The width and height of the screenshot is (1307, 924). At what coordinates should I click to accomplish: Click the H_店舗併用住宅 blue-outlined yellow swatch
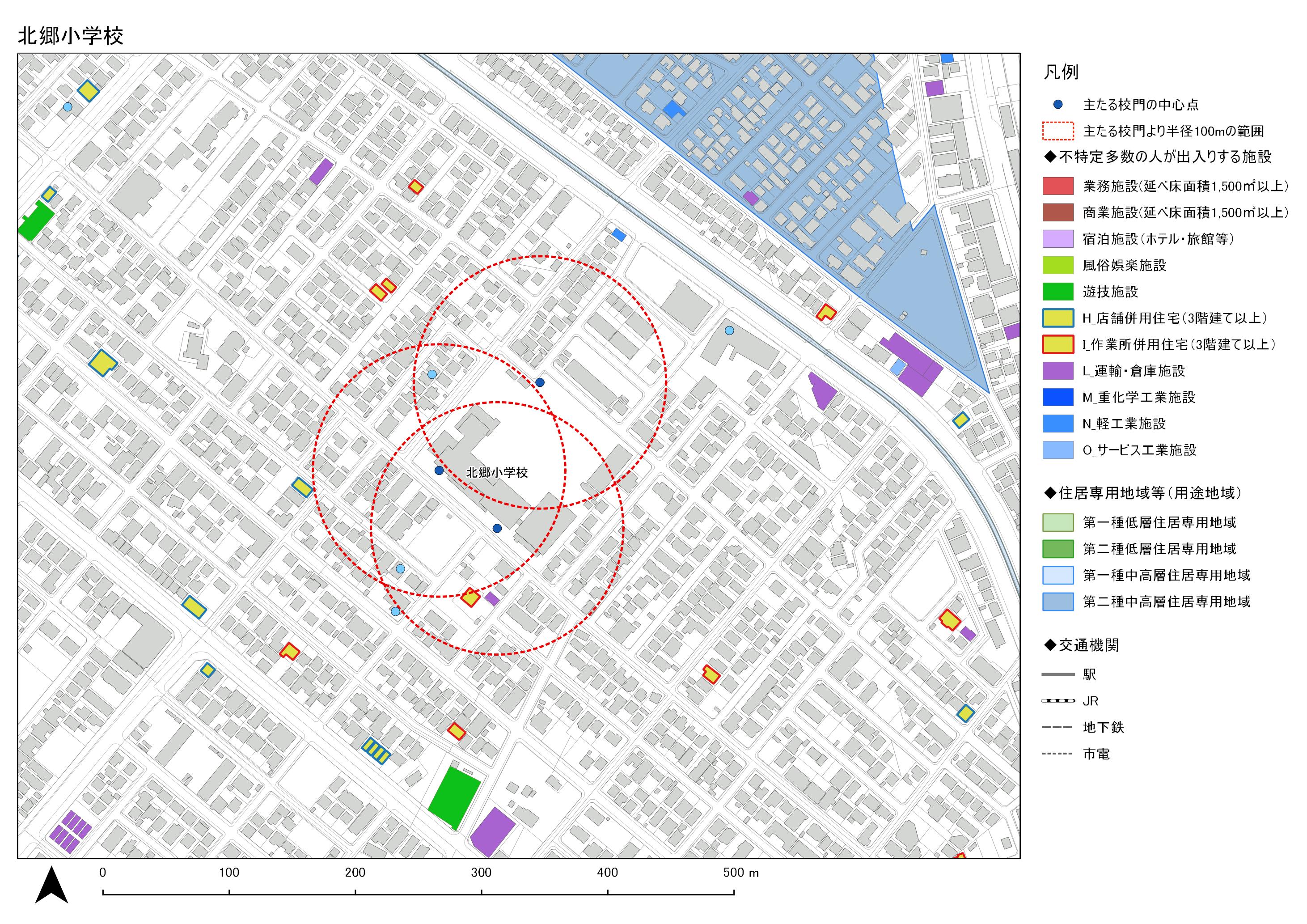point(1057,318)
